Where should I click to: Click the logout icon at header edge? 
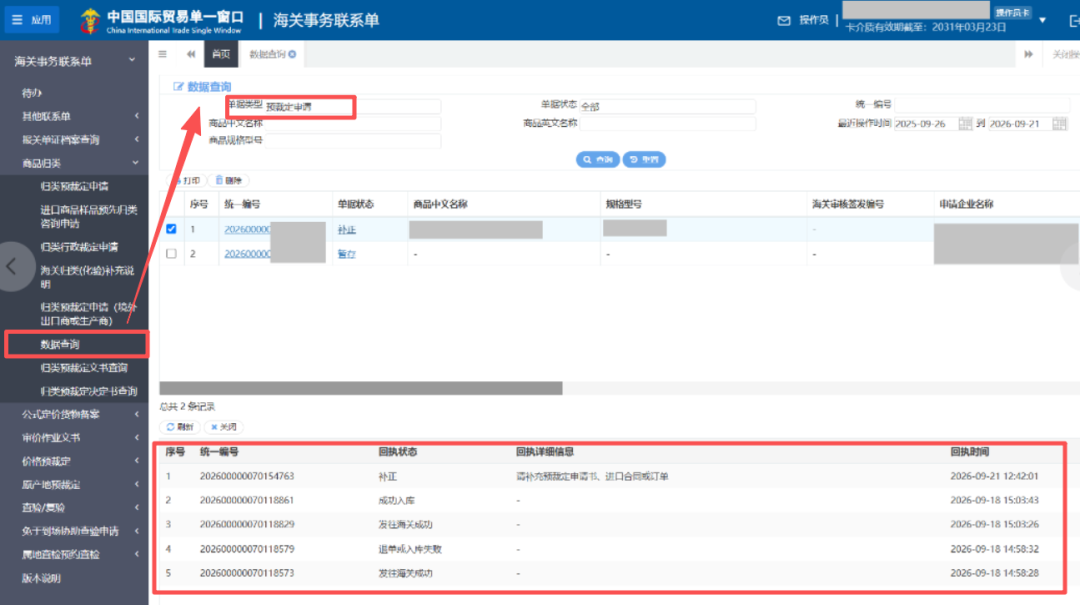(1074, 21)
